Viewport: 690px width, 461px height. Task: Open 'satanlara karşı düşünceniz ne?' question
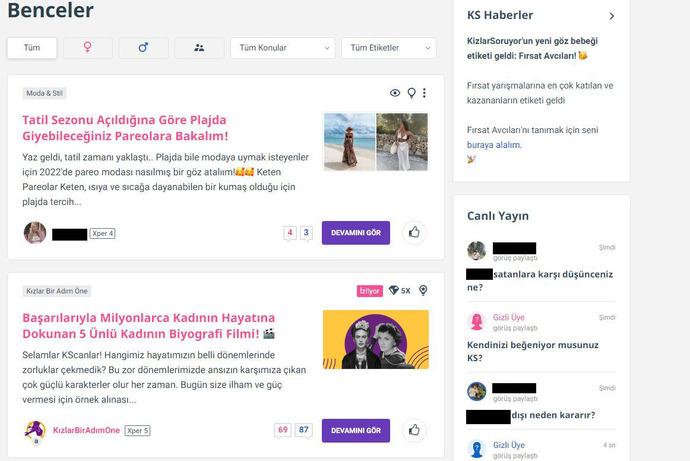(541, 281)
